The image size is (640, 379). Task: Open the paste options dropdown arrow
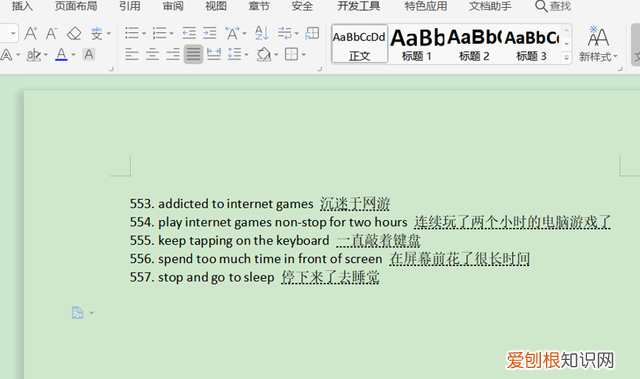click(x=91, y=313)
